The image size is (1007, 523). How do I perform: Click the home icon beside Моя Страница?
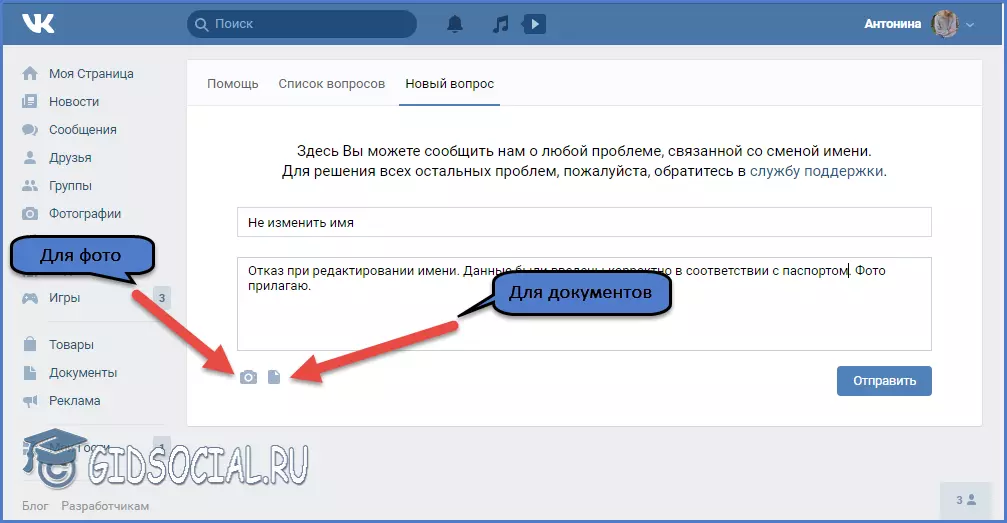[x=30, y=74]
